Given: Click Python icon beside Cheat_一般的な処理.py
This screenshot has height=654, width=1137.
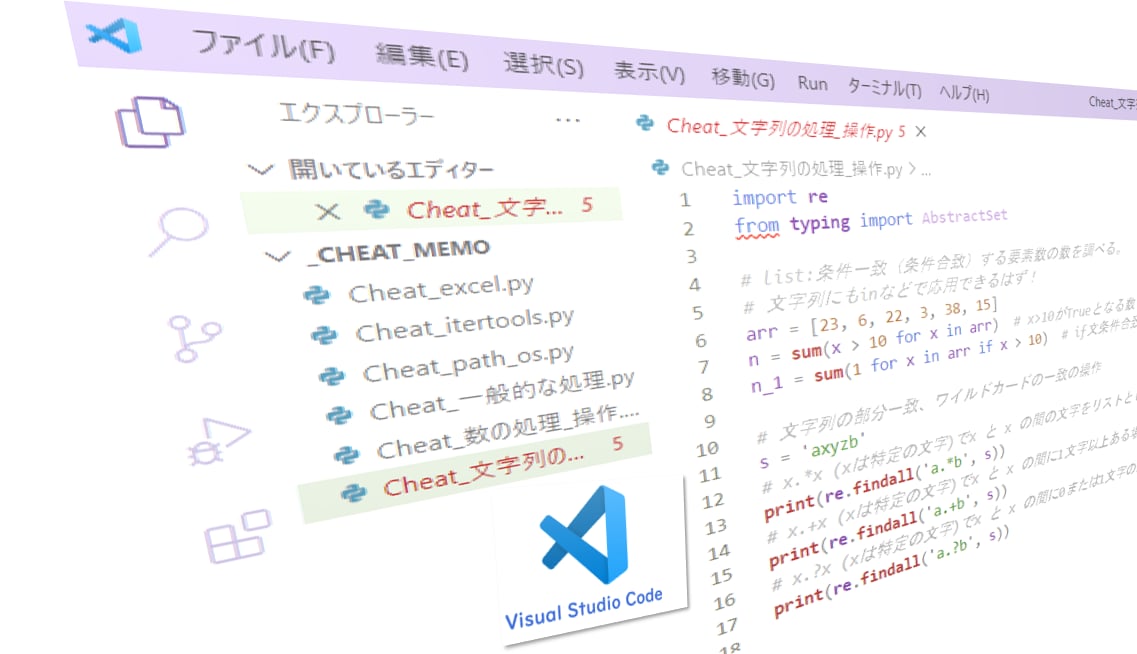Looking at the screenshot, I should [x=339, y=415].
